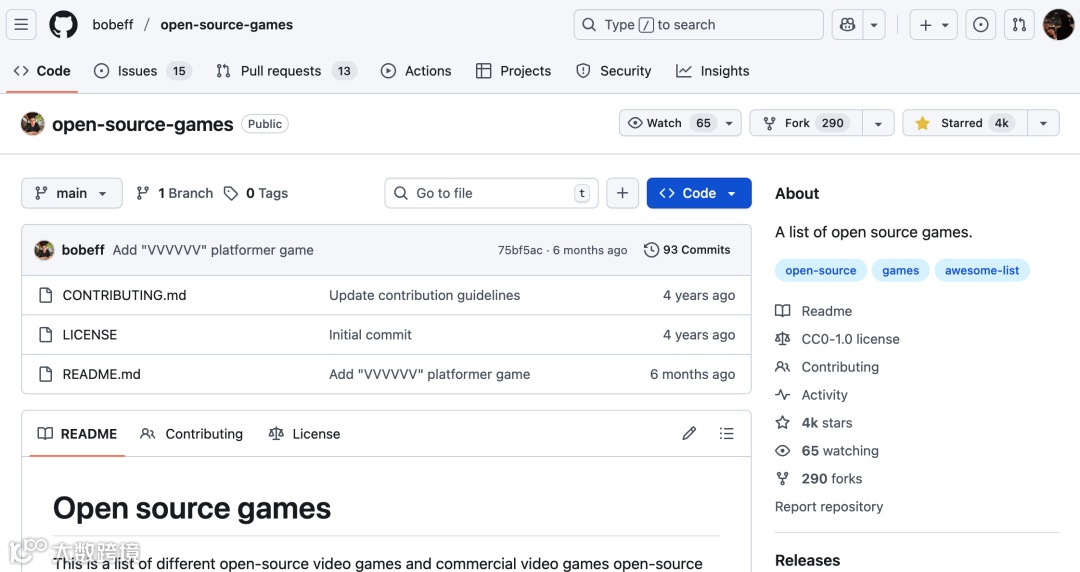1080x572 pixels.
Task: Expand the blue Code dropdown
Action: point(699,193)
